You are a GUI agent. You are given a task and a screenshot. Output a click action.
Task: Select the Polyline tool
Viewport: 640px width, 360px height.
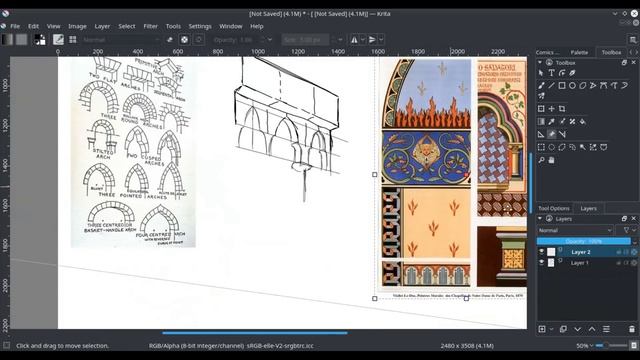click(x=593, y=86)
